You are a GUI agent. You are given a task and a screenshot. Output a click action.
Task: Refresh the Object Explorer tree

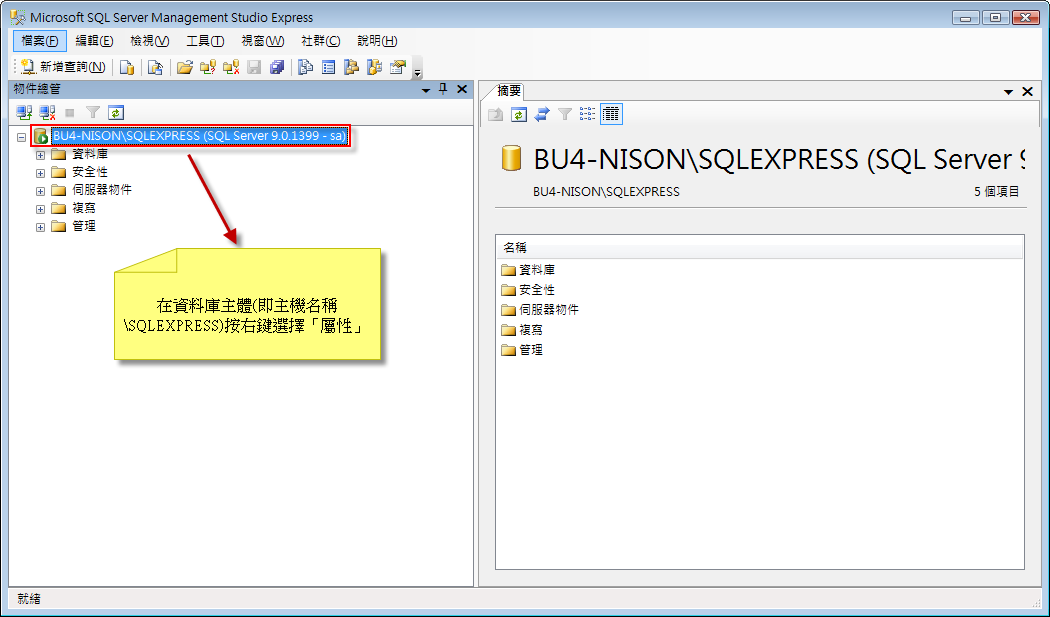(x=115, y=112)
